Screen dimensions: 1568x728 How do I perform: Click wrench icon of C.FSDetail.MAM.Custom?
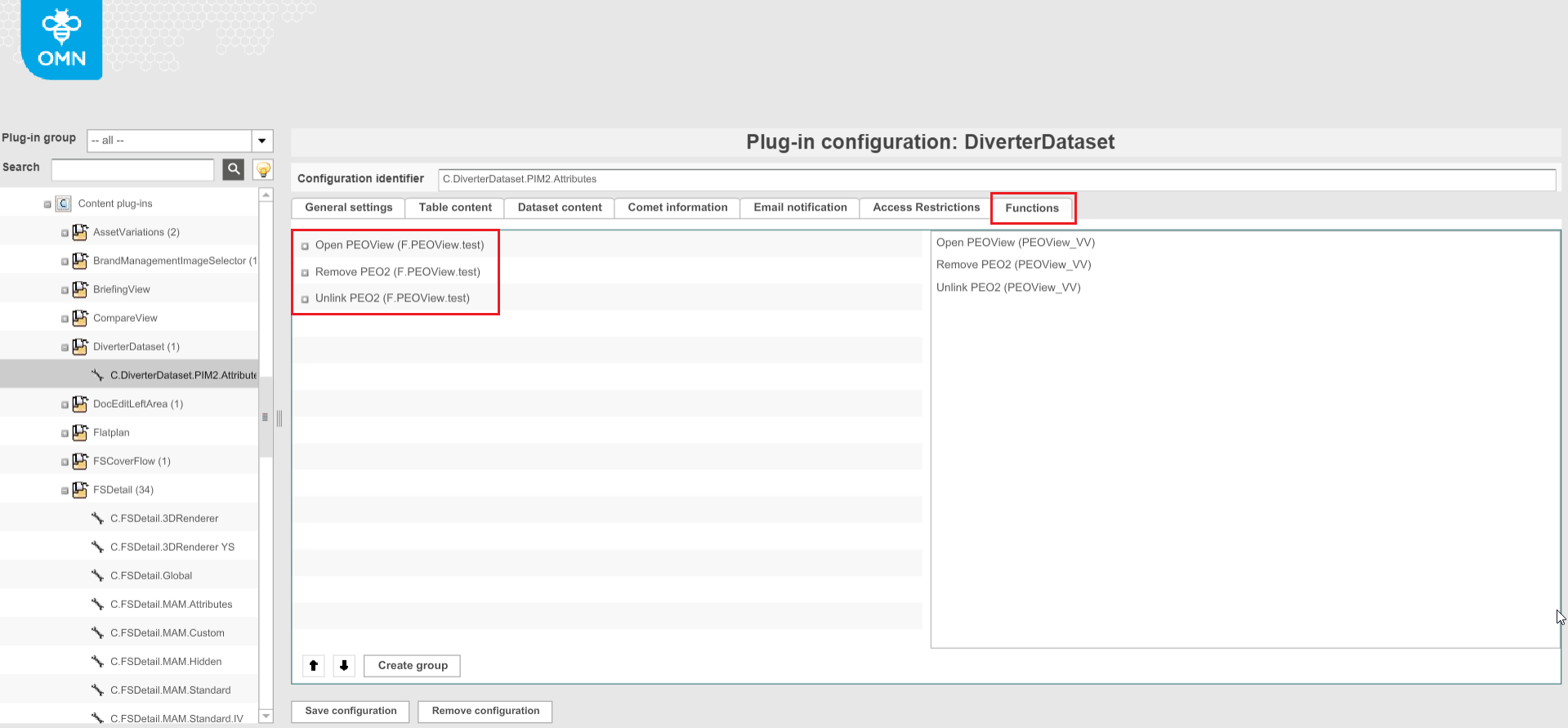point(97,632)
